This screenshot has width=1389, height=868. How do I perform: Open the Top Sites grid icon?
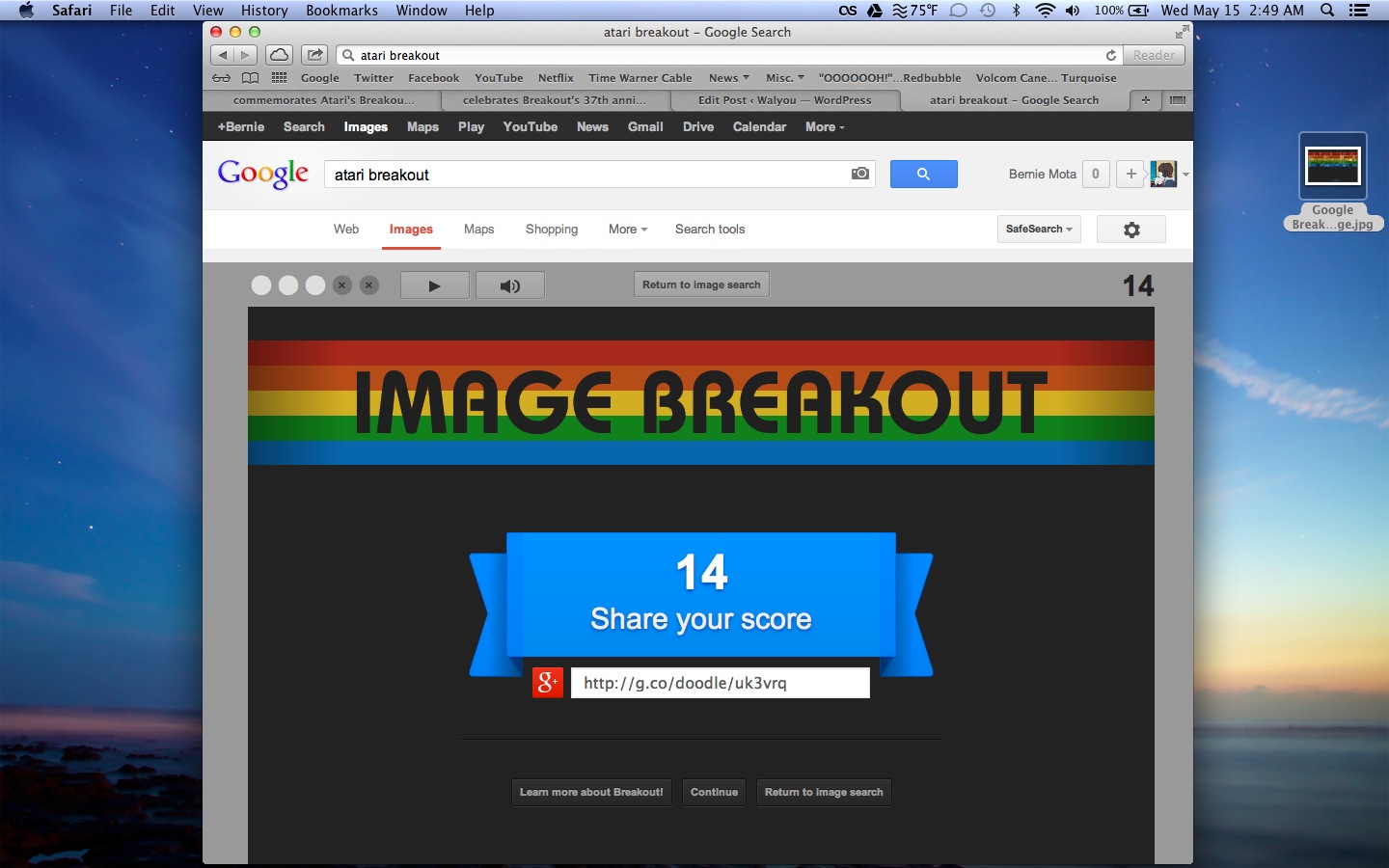(279, 78)
